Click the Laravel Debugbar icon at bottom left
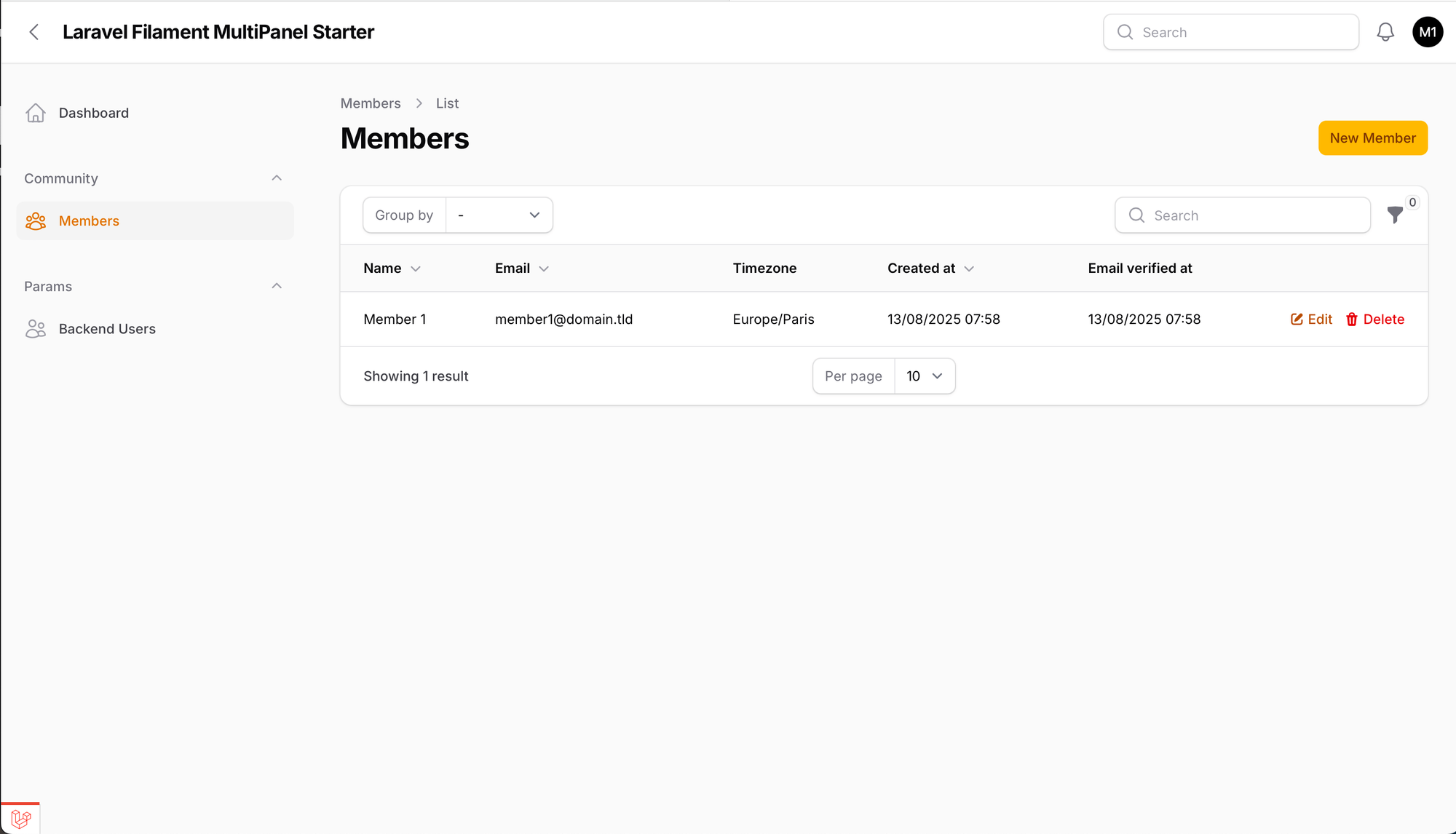Viewport: 1456px width, 834px height. point(20,818)
